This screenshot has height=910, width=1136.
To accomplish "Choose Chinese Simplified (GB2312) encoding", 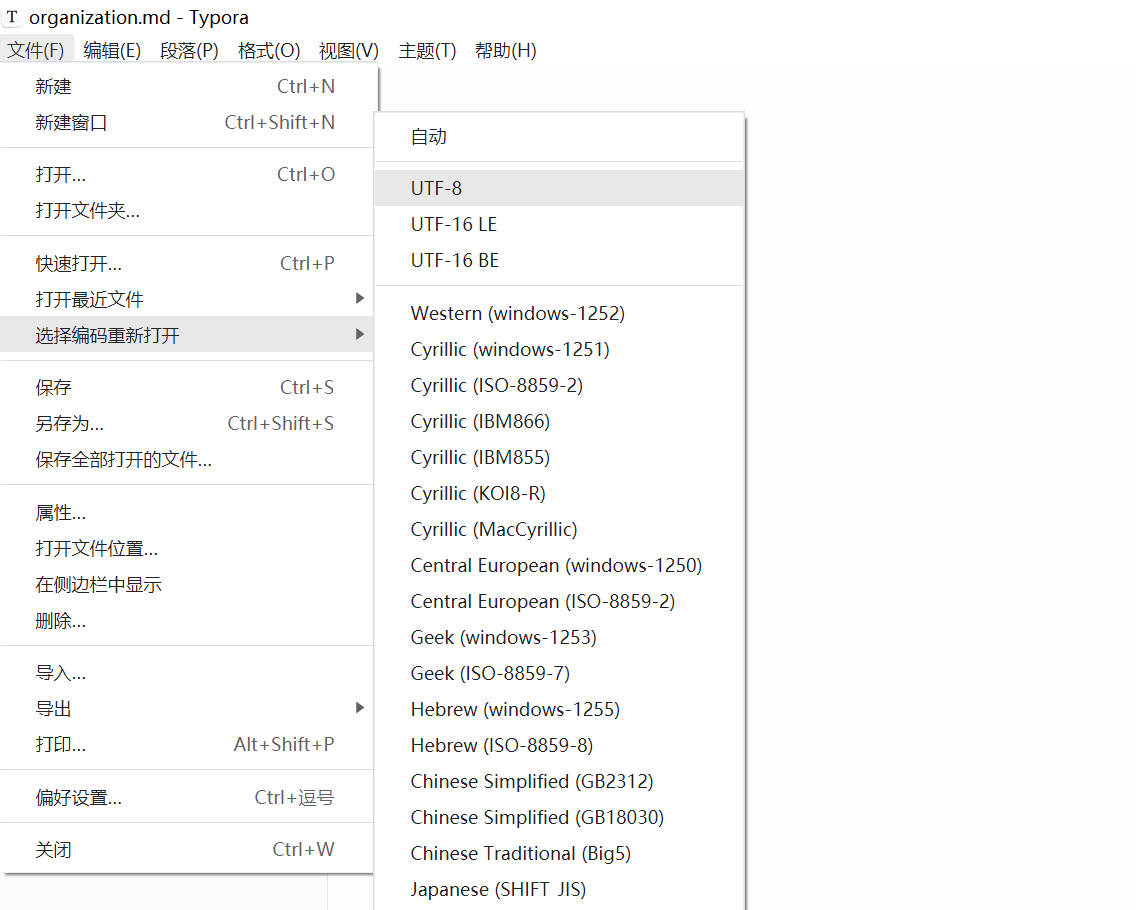I will pos(532,781).
